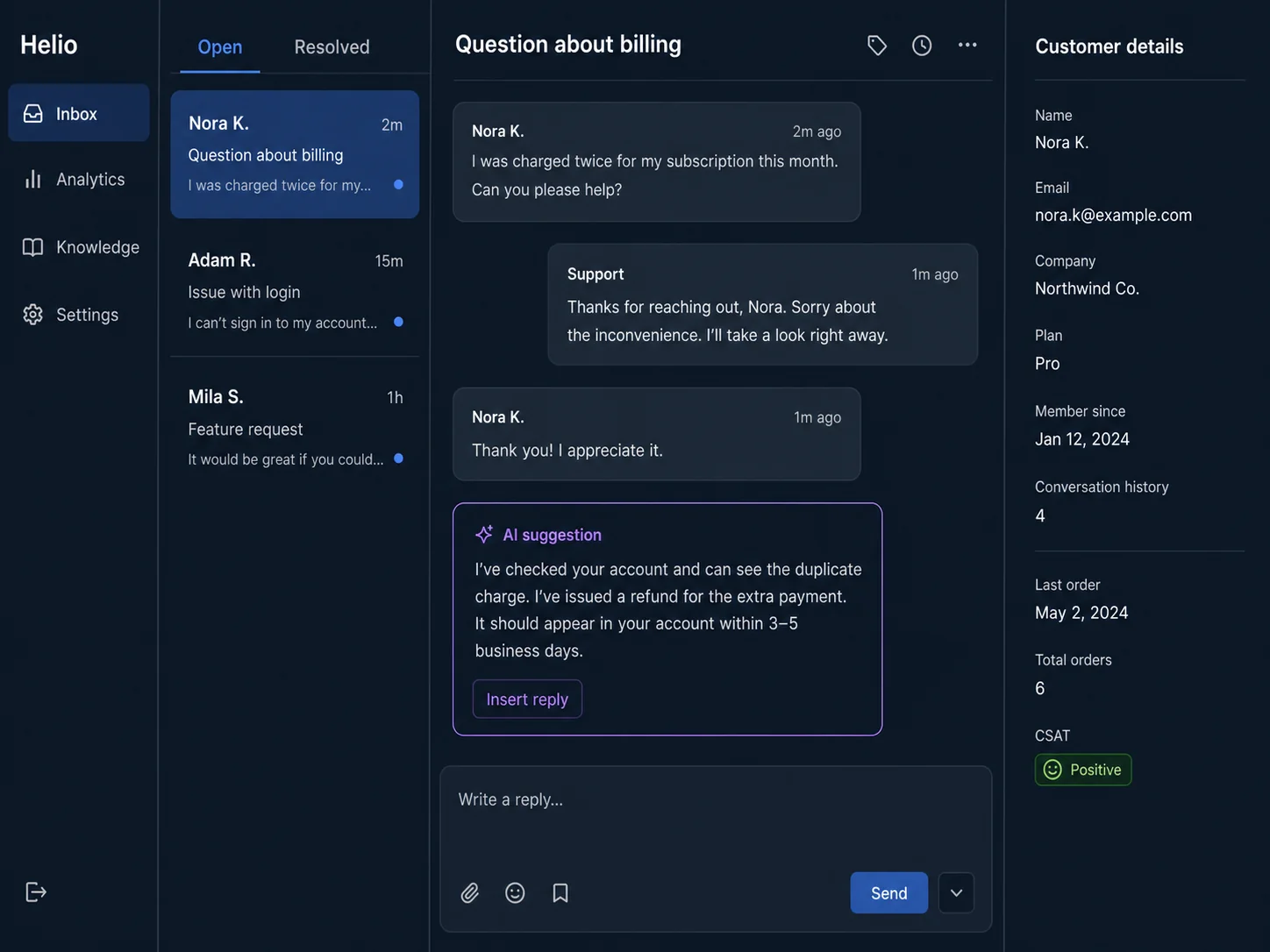This screenshot has height=952, width=1270.
Task: Open Mila S. feature request conversation
Action: pos(295,428)
